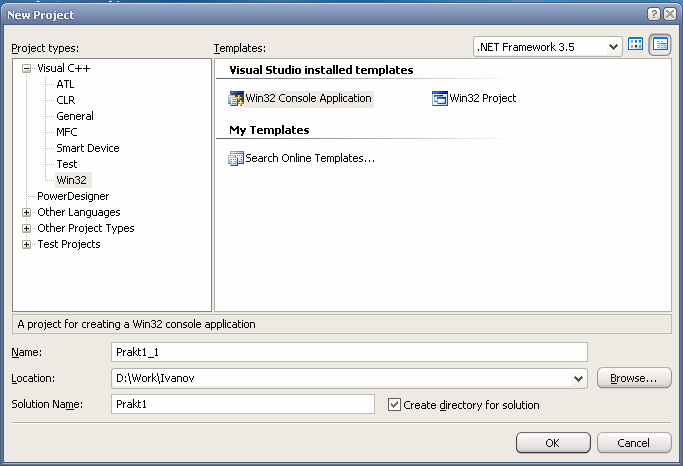The height and width of the screenshot is (466, 683).
Task: Select the Smart Device project type
Action: [88, 148]
